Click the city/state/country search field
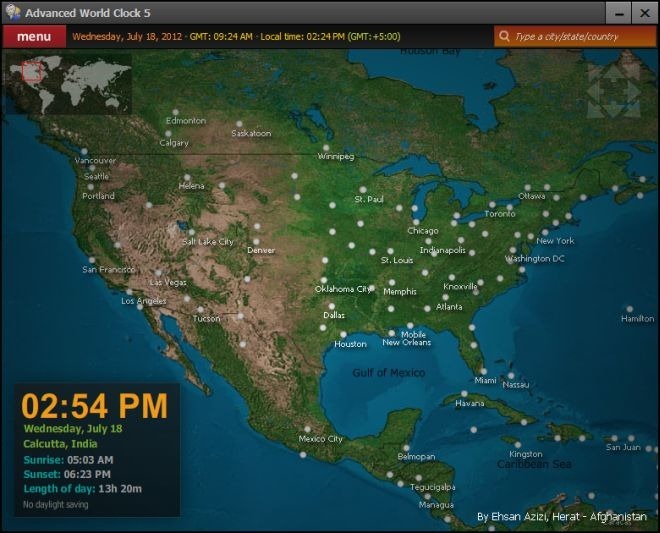660x533 pixels. (x=575, y=37)
